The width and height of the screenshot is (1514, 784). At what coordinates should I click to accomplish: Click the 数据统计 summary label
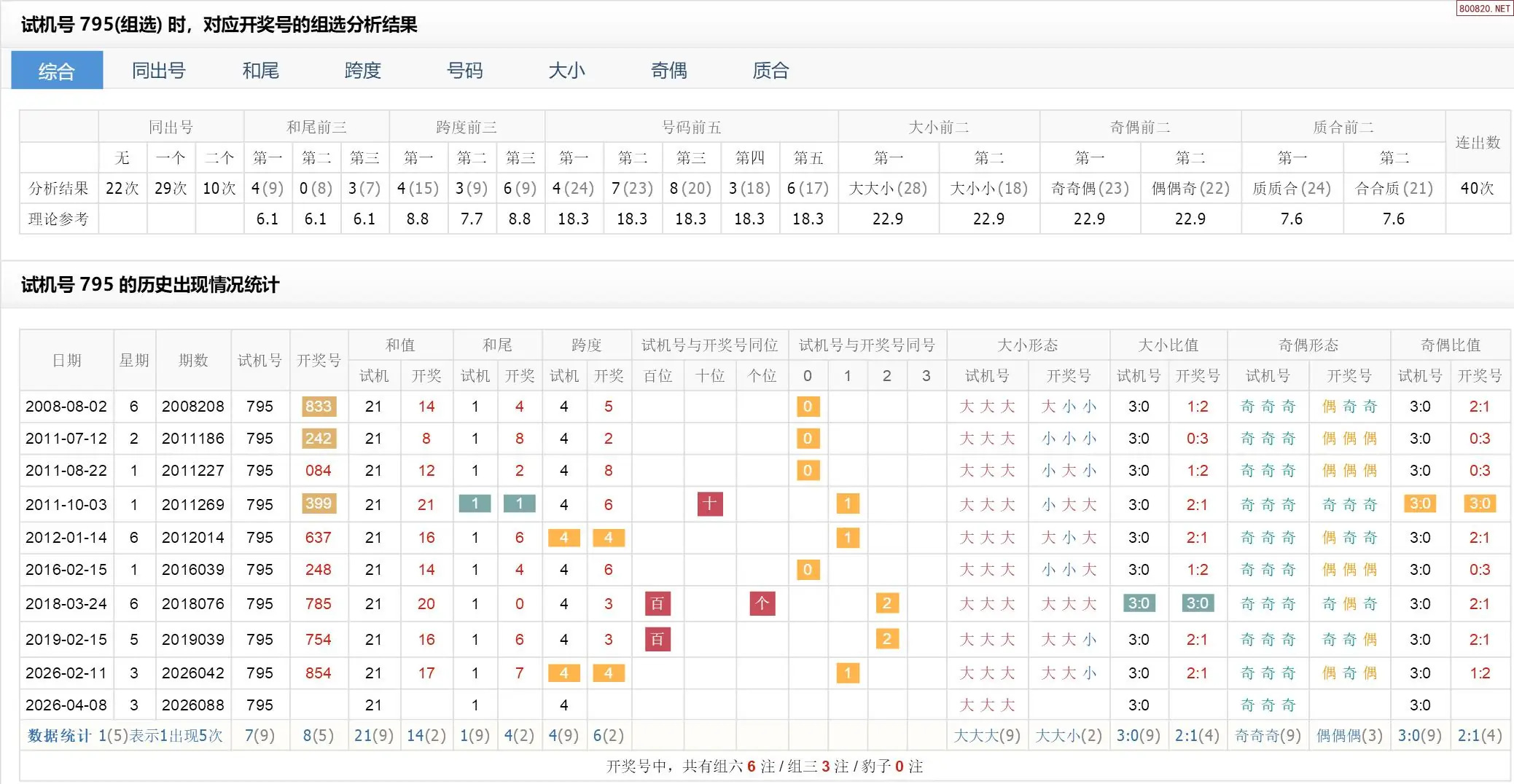[x=59, y=735]
